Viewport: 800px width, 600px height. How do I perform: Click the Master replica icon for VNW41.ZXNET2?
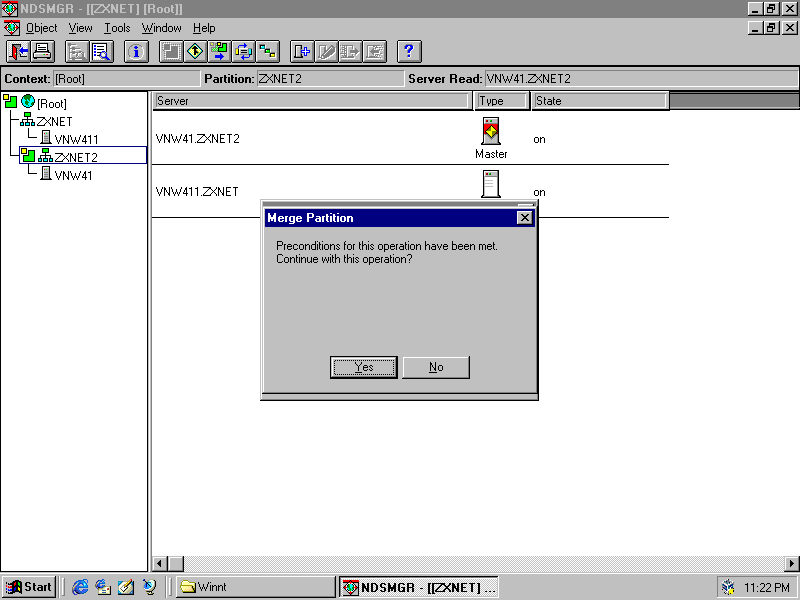pos(491,131)
